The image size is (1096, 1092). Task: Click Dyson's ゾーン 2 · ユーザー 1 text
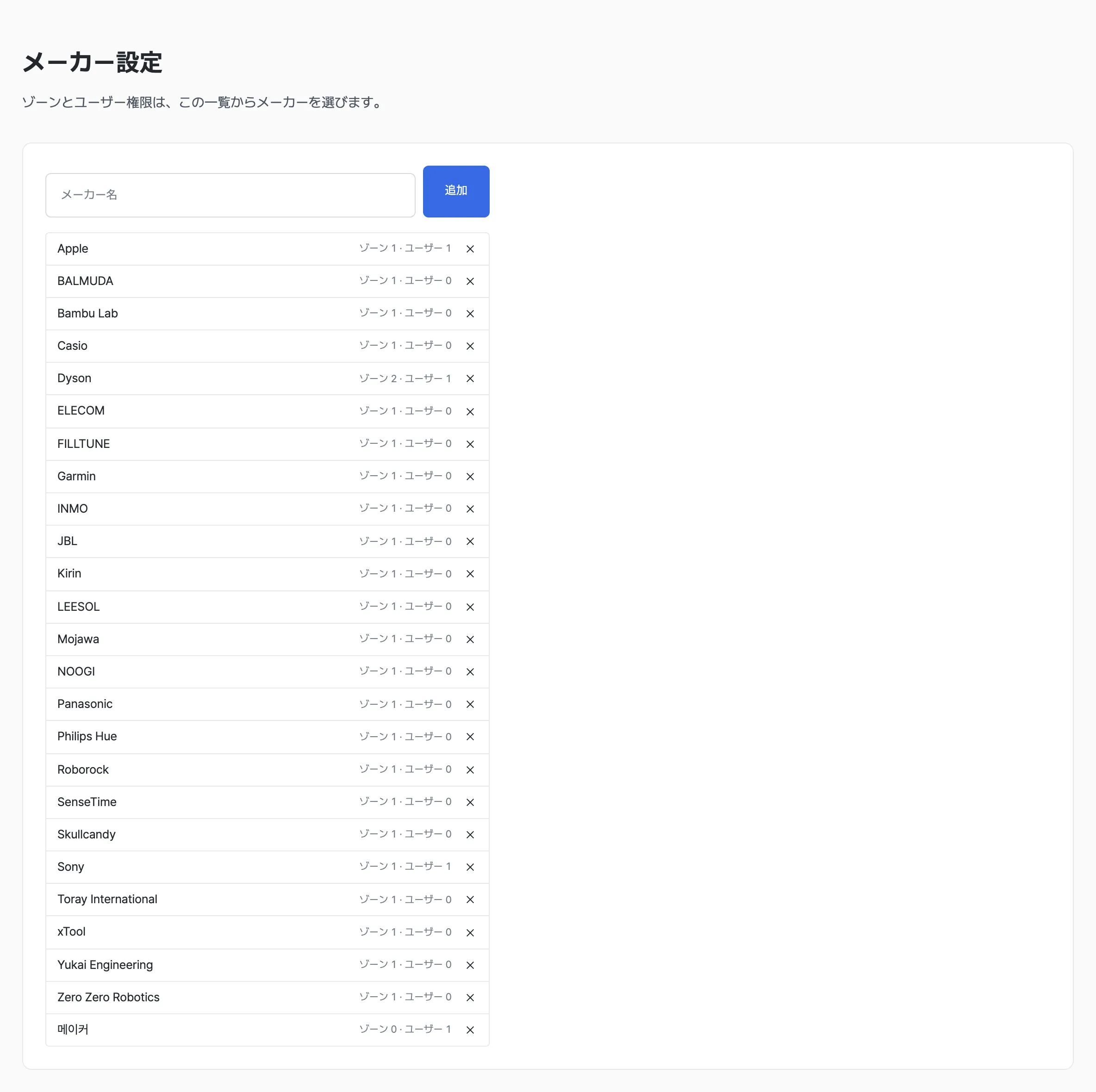(405, 378)
